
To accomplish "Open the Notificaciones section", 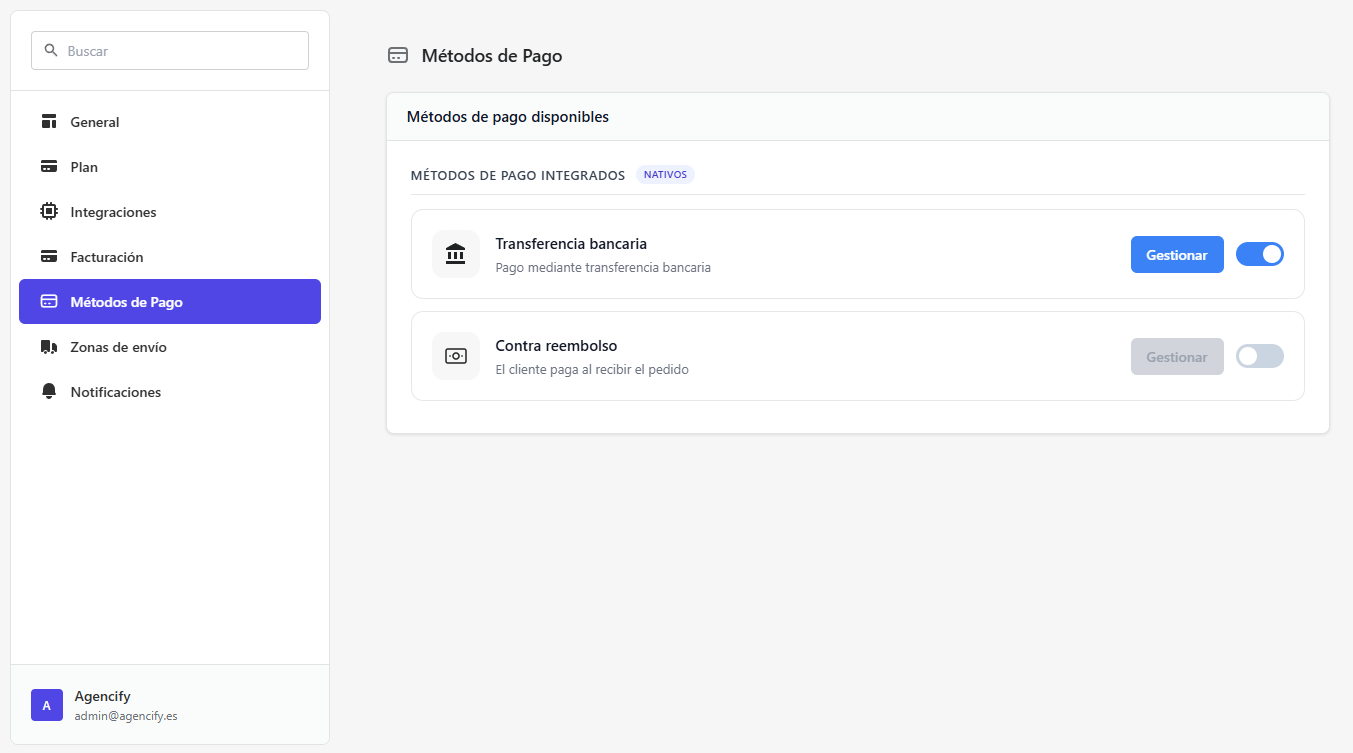I will point(170,392).
